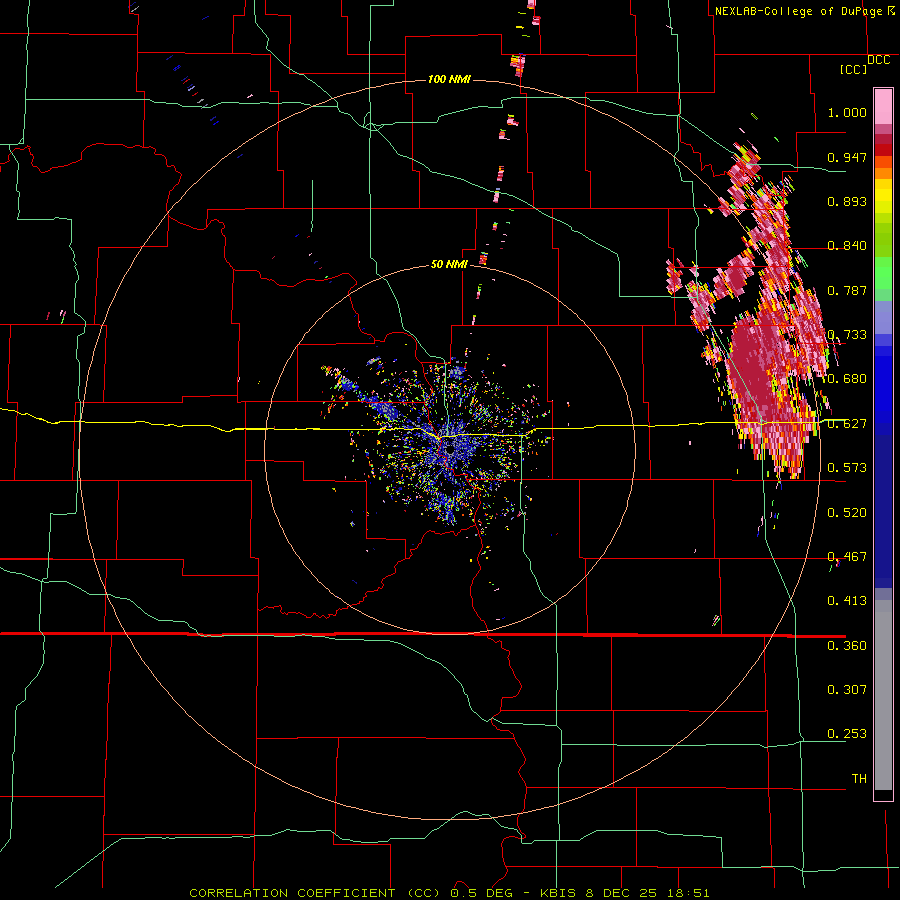Click the 0.840 legend value

(847, 246)
